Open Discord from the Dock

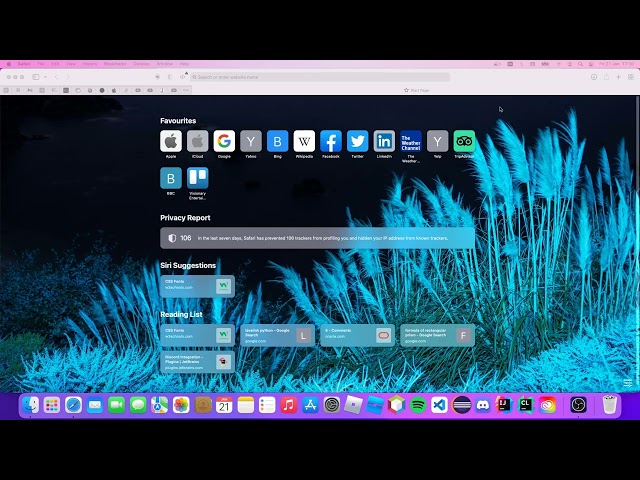pyautogui.click(x=483, y=405)
